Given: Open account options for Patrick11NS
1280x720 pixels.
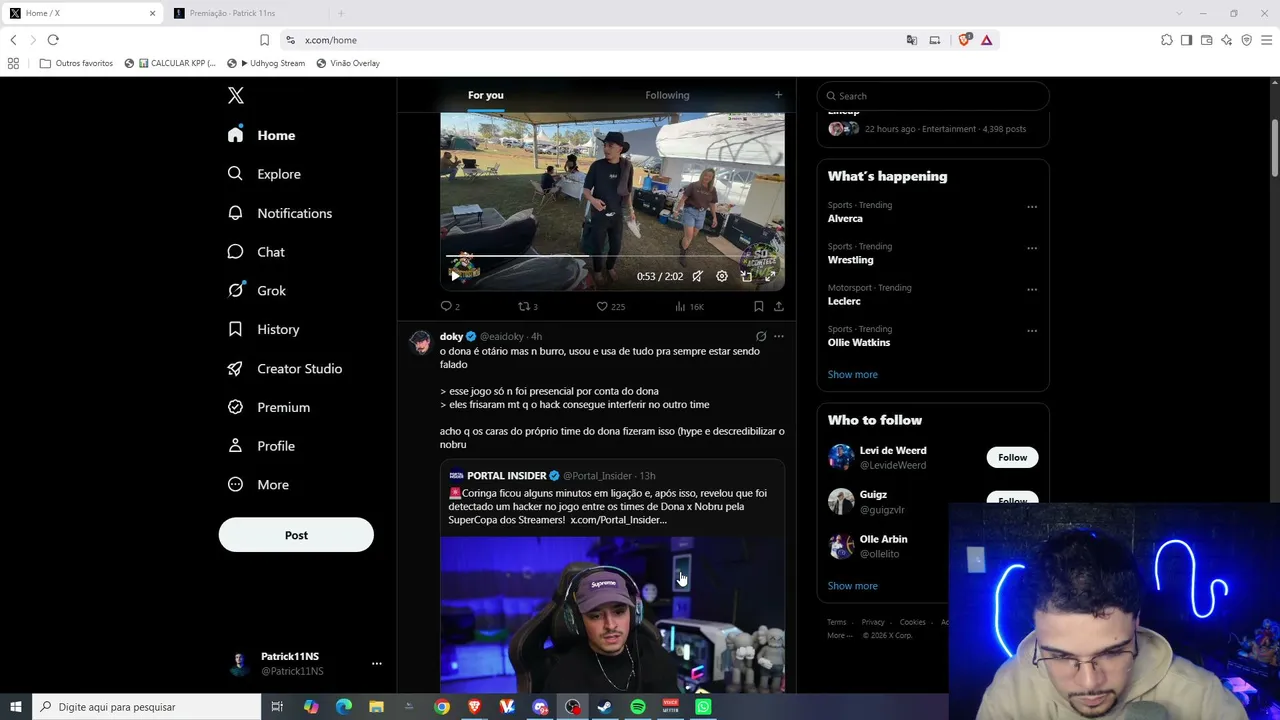Looking at the screenshot, I should 376,663.
